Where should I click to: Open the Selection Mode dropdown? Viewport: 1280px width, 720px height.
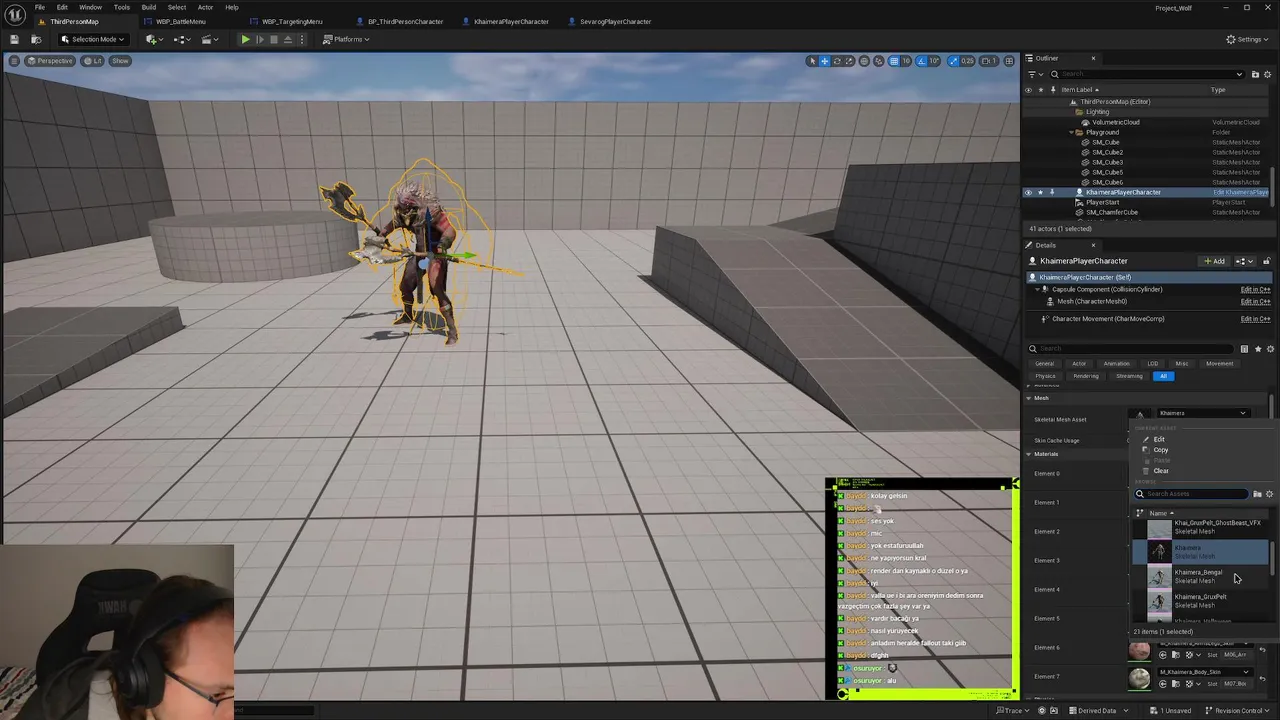click(x=92, y=39)
